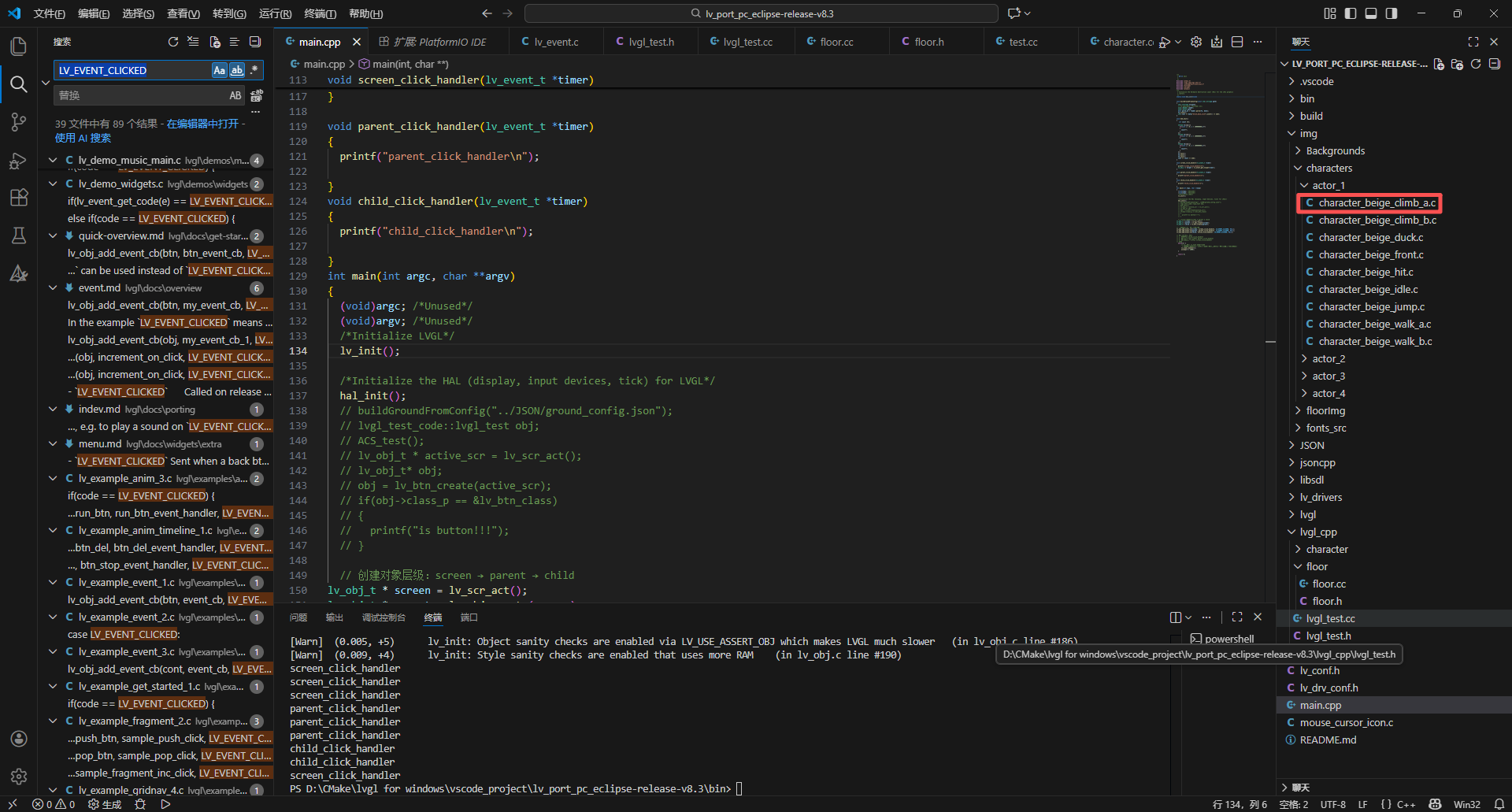Click the command center search bar

pos(761,13)
